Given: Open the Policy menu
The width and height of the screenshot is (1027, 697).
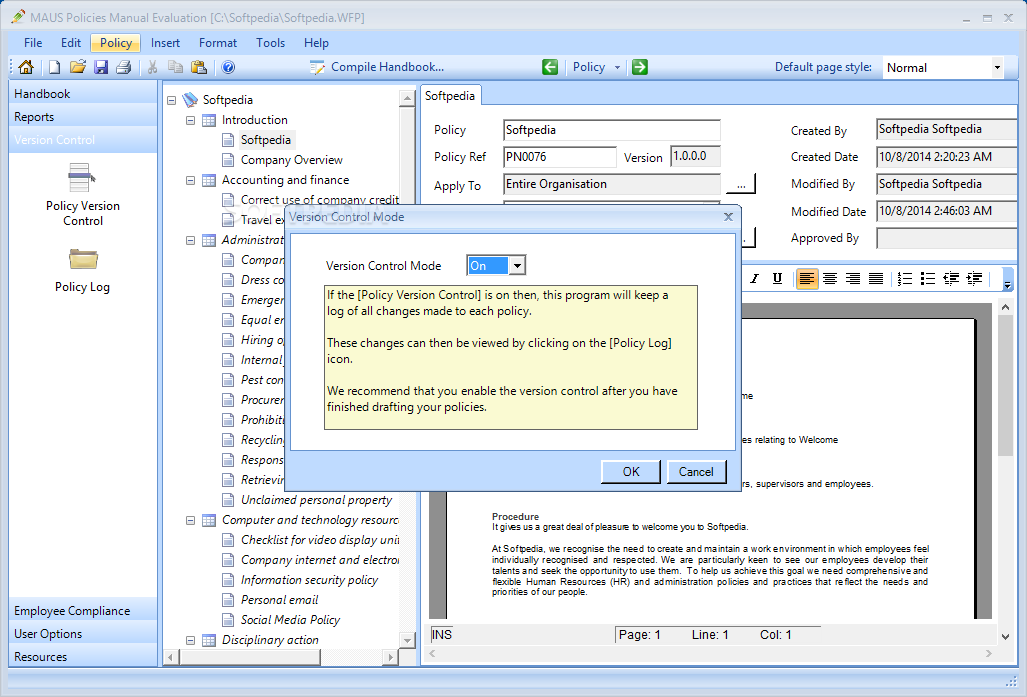Looking at the screenshot, I should (x=115, y=43).
